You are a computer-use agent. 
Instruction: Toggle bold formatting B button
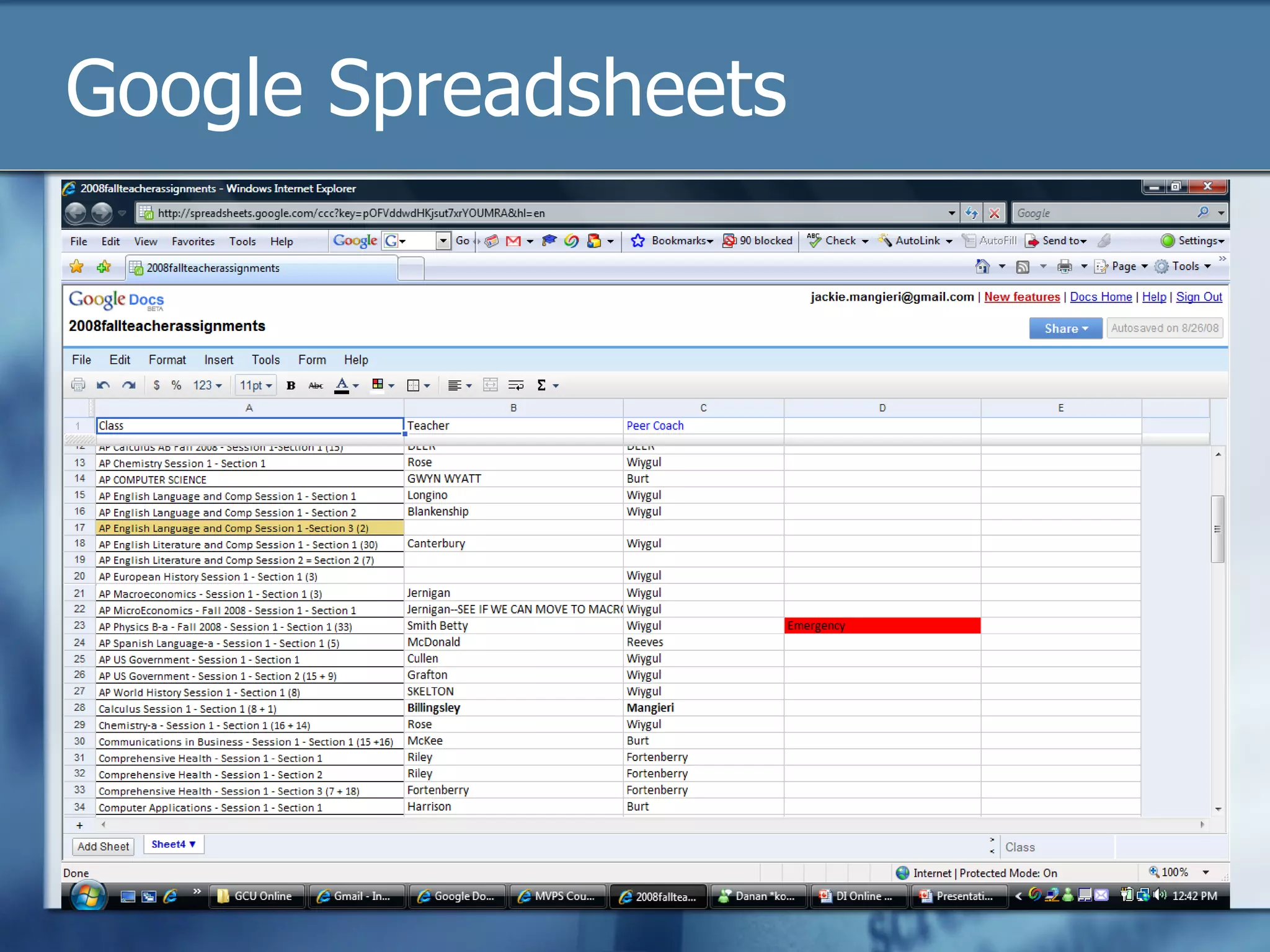290,386
